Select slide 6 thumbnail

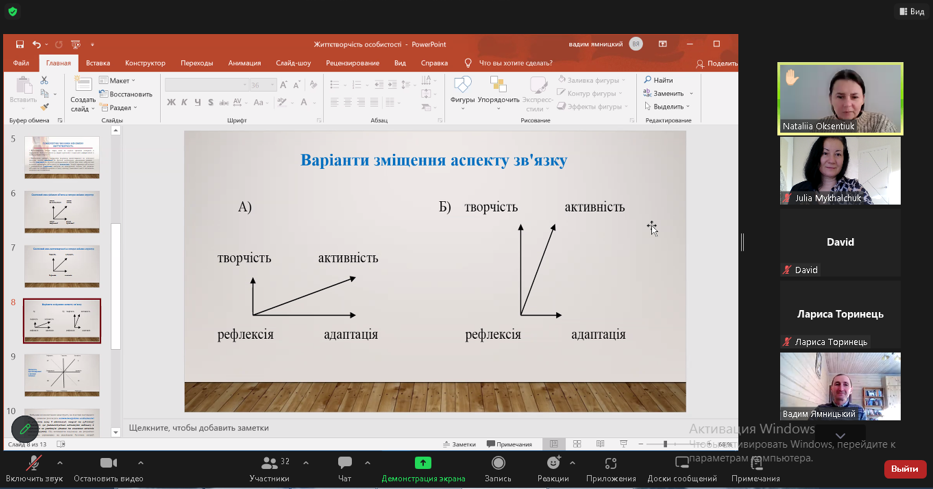(x=62, y=212)
